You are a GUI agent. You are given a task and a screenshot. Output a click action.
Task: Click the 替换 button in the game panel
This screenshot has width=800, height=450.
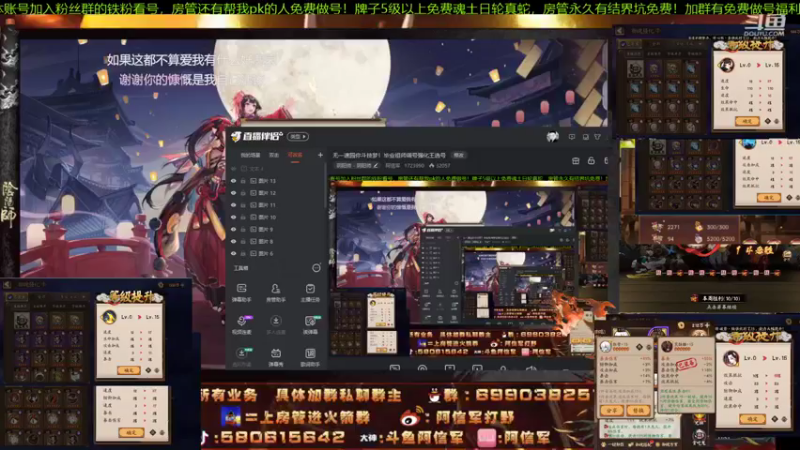[638, 410]
